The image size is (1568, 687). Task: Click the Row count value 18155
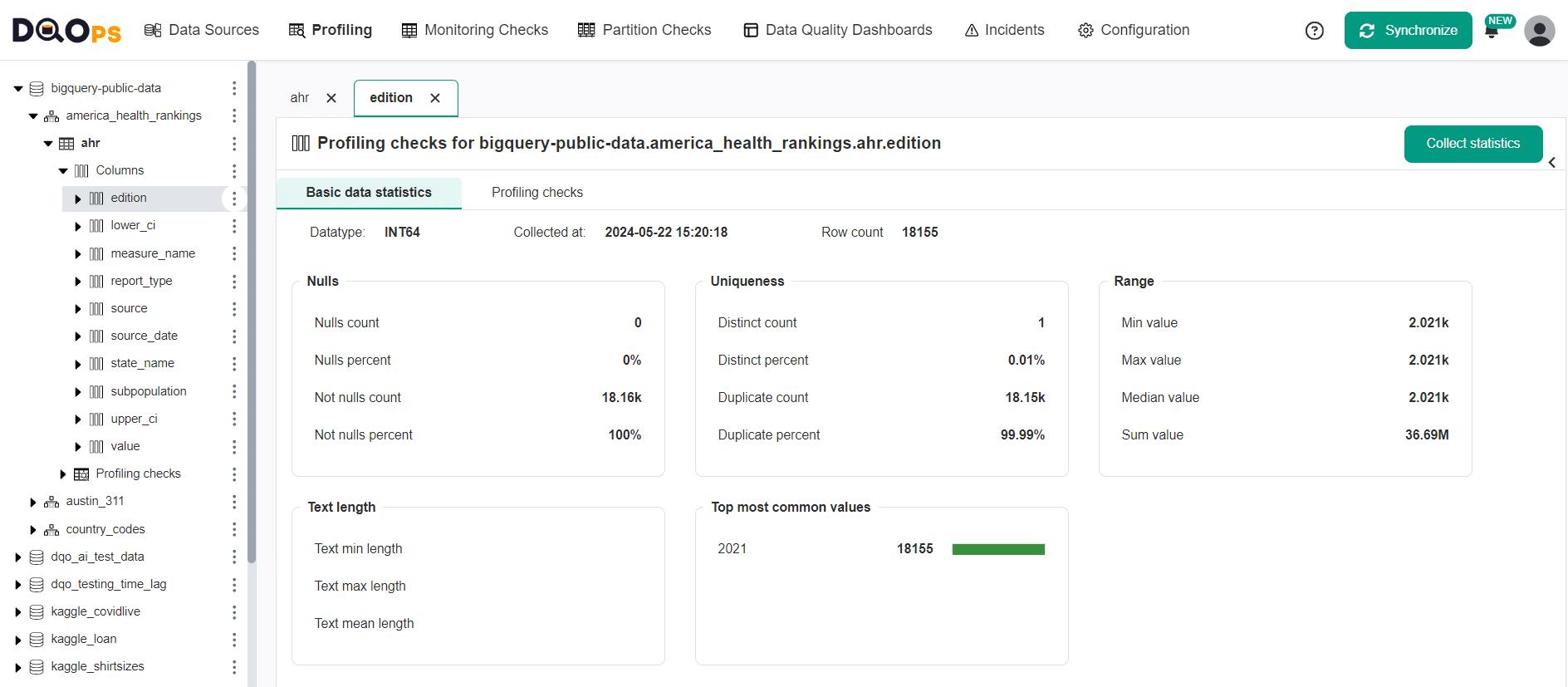[920, 232]
